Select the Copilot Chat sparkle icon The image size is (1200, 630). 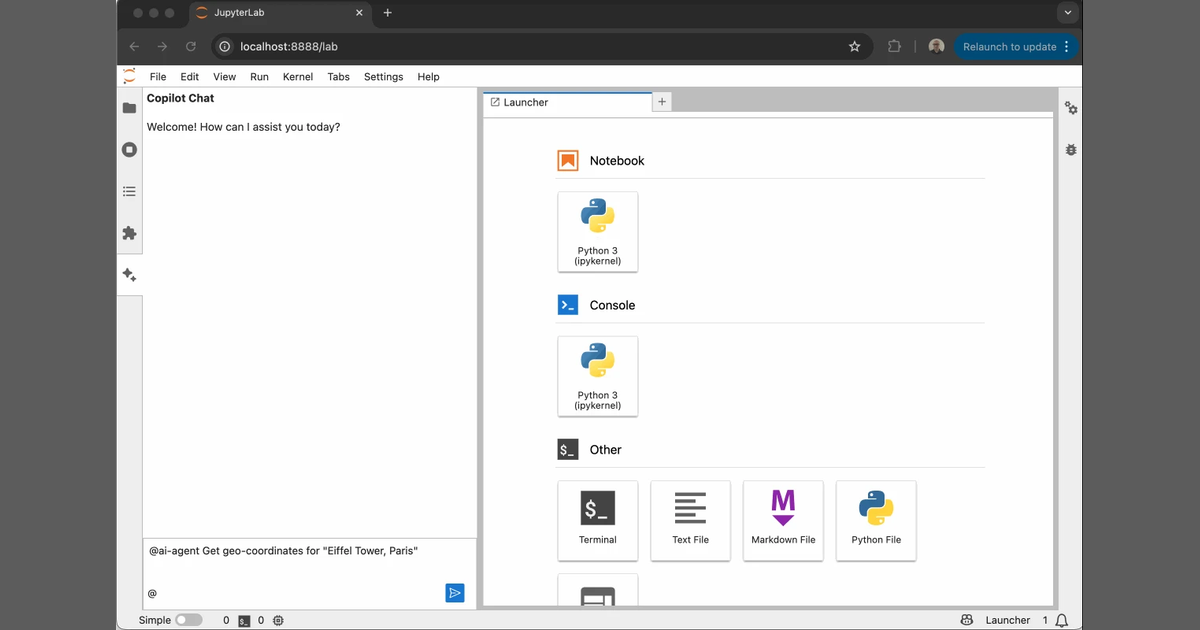[129, 275]
